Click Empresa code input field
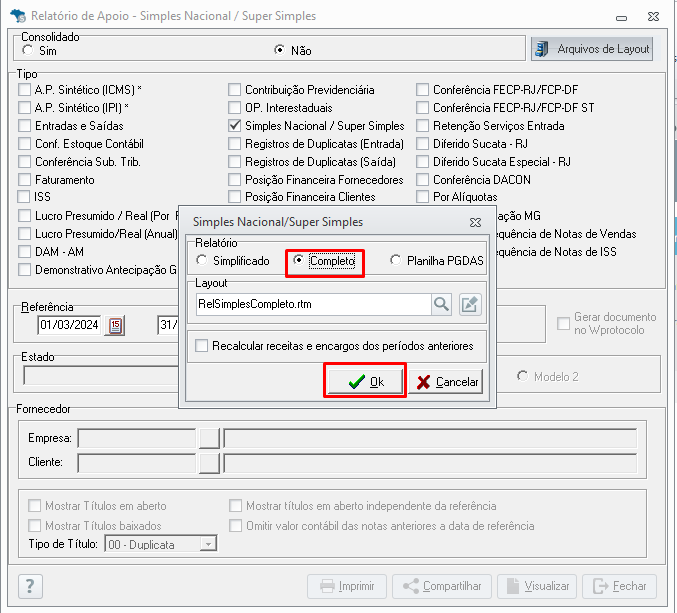This screenshot has height=613, width=677. tap(136, 439)
